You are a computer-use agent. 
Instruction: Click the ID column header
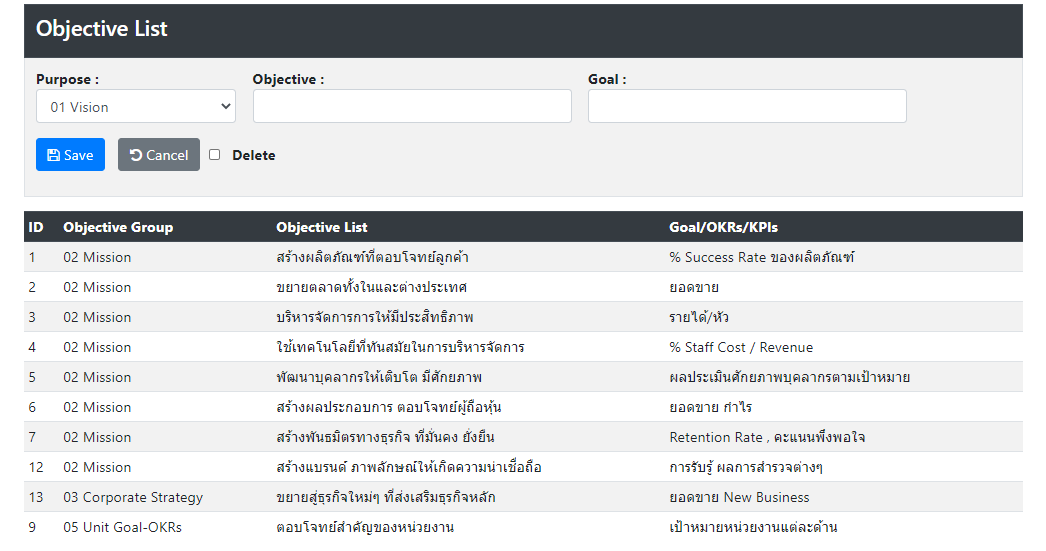pos(35,227)
